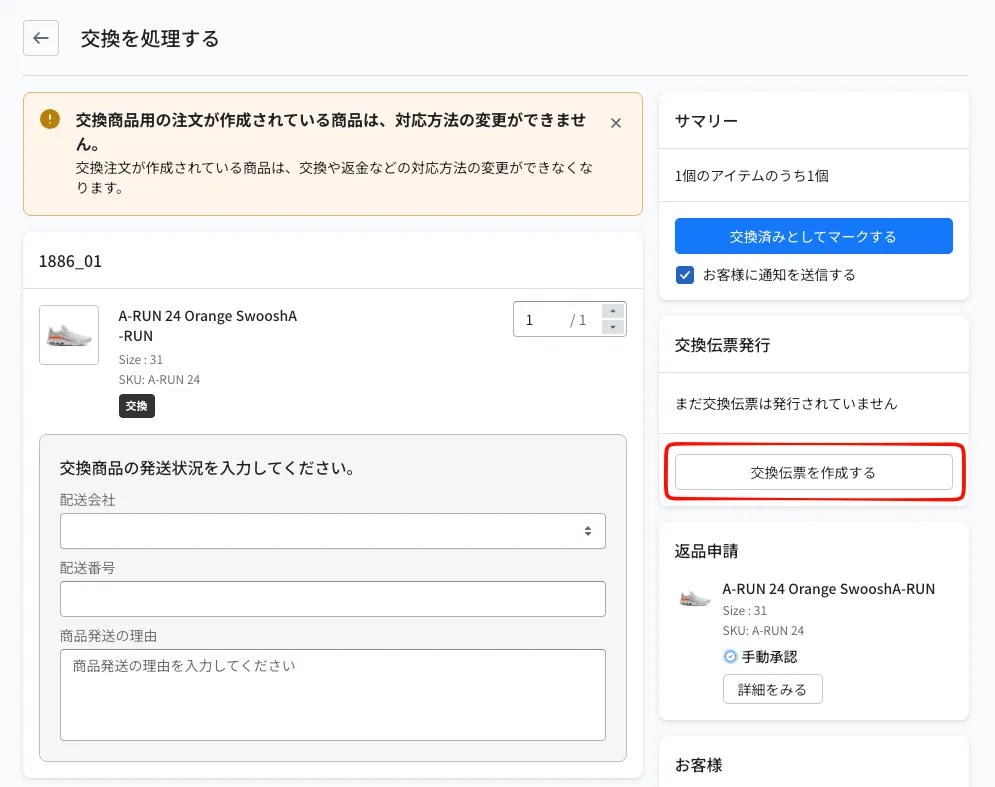Click the A-RUN 24 shoe thumbnail in order 1886_01
This screenshot has height=787, width=995.
point(69,335)
